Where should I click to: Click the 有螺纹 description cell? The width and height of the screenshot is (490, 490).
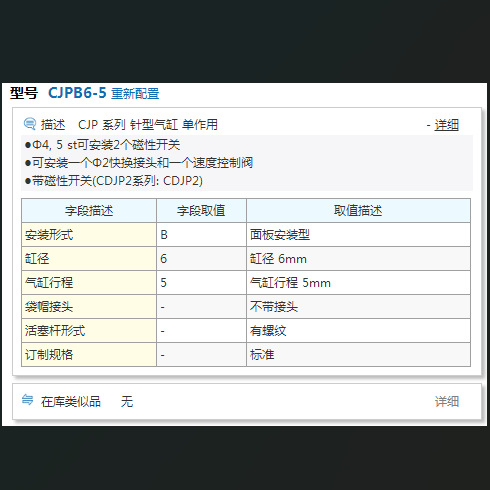click(358, 331)
